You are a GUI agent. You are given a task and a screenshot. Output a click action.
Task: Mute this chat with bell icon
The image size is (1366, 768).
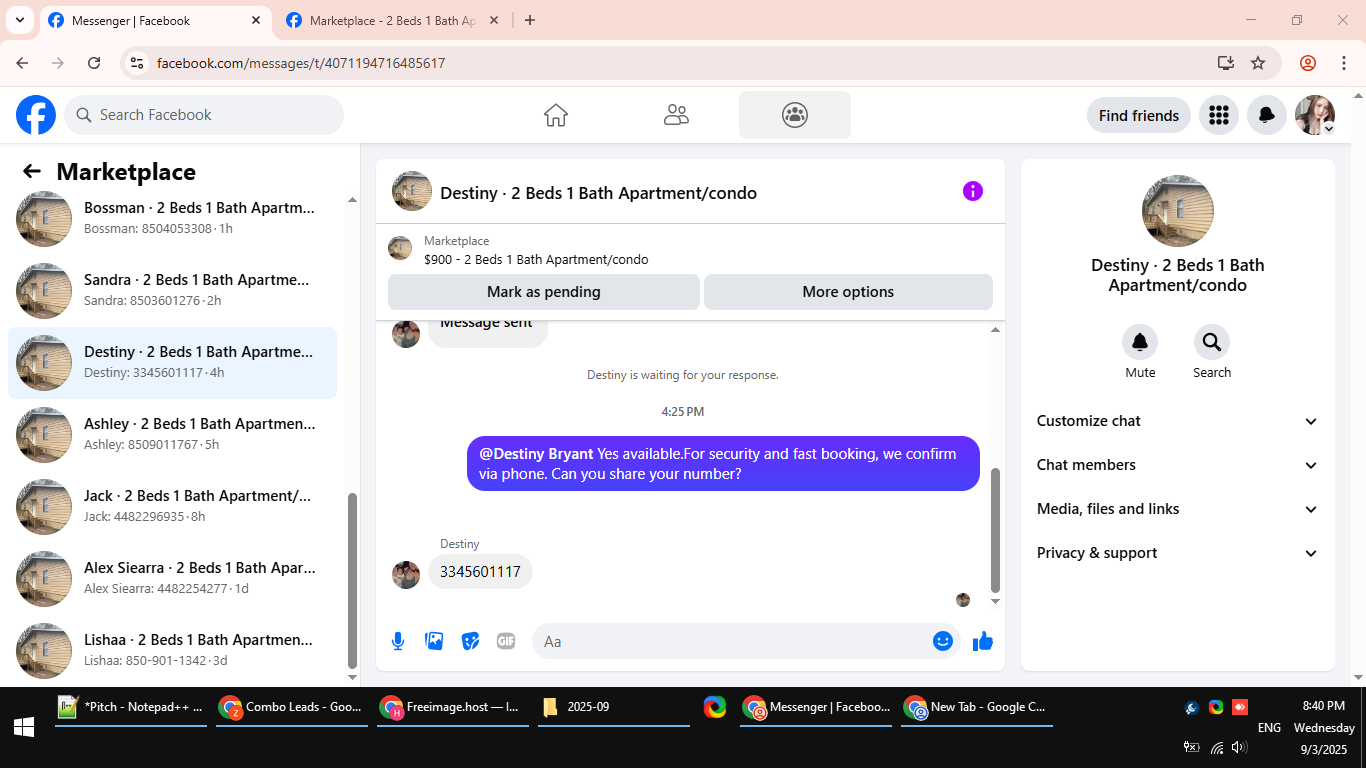tap(1140, 343)
